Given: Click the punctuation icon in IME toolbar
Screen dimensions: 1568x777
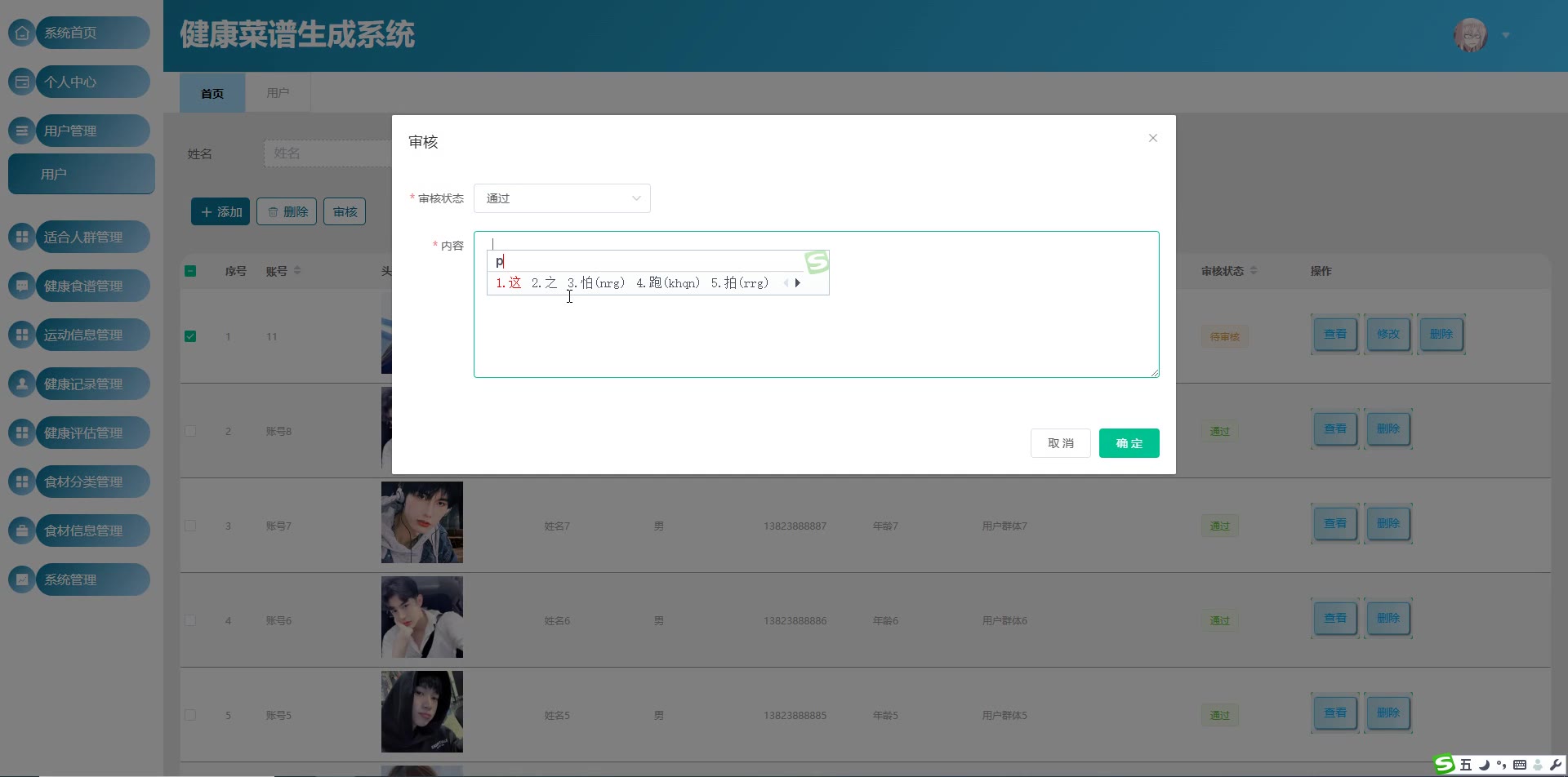Looking at the screenshot, I should (x=1501, y=765).
